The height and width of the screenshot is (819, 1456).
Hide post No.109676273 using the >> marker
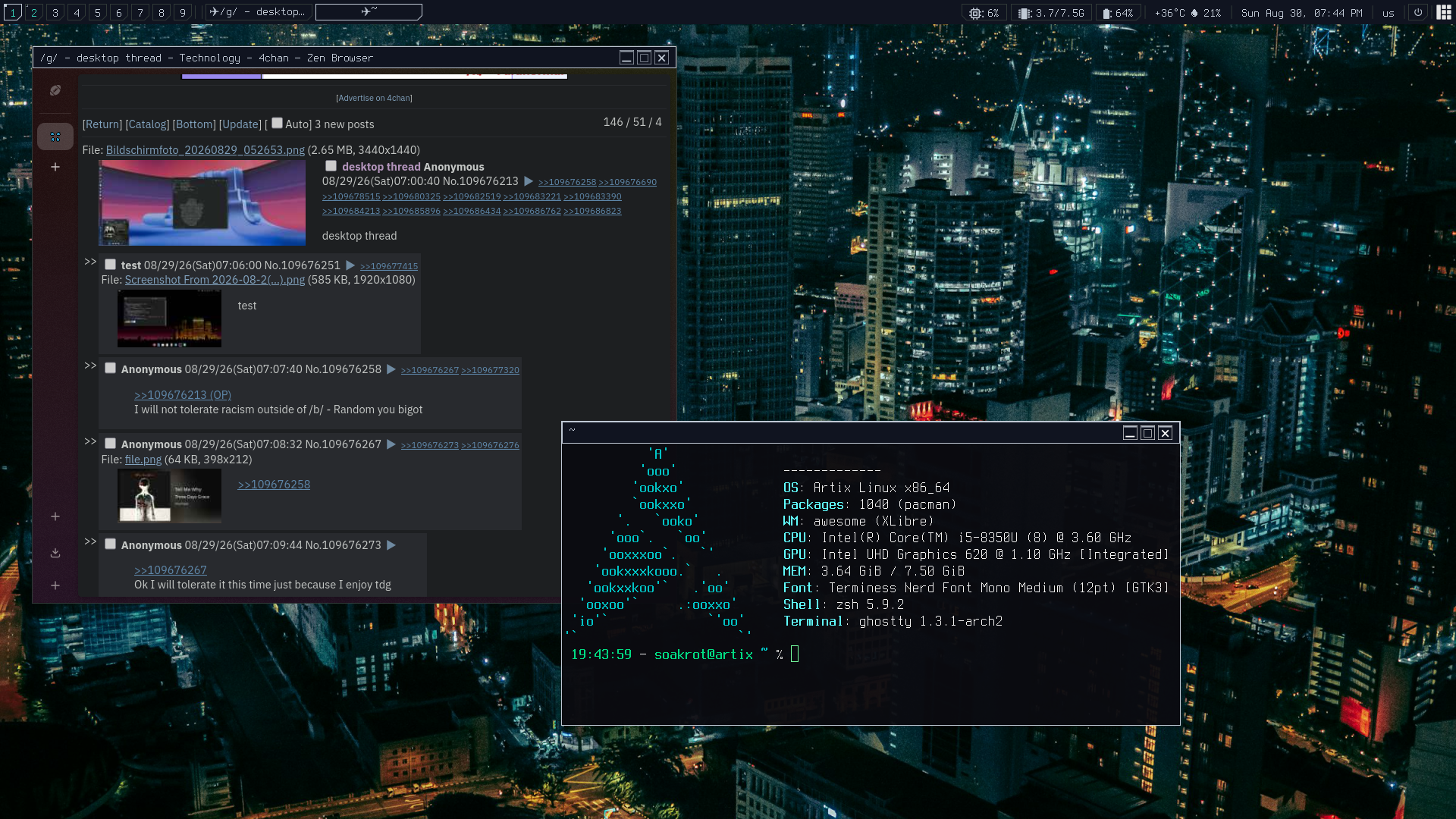point(90,541)
